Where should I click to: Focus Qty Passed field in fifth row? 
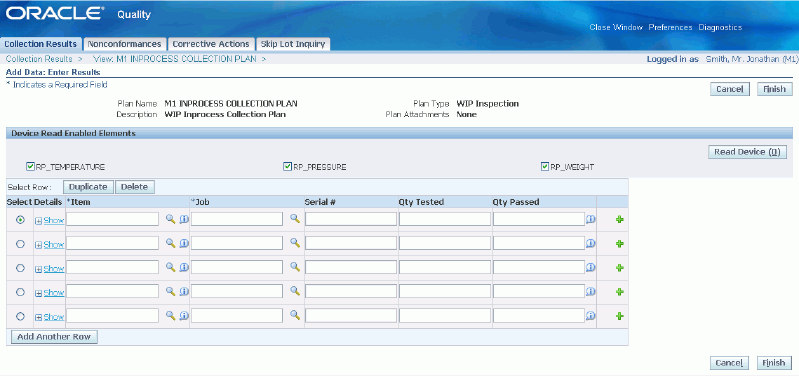click(539, 315)
